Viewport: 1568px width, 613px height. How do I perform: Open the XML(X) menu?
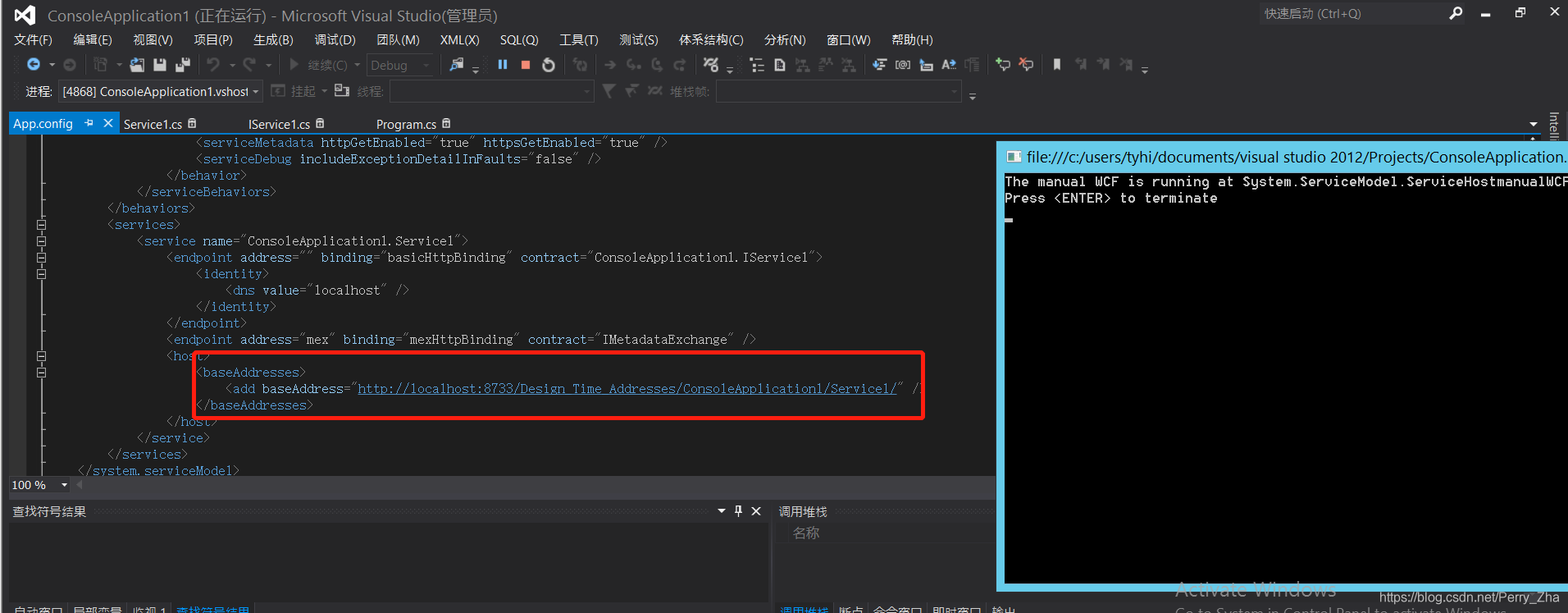(x=459, y=39)
